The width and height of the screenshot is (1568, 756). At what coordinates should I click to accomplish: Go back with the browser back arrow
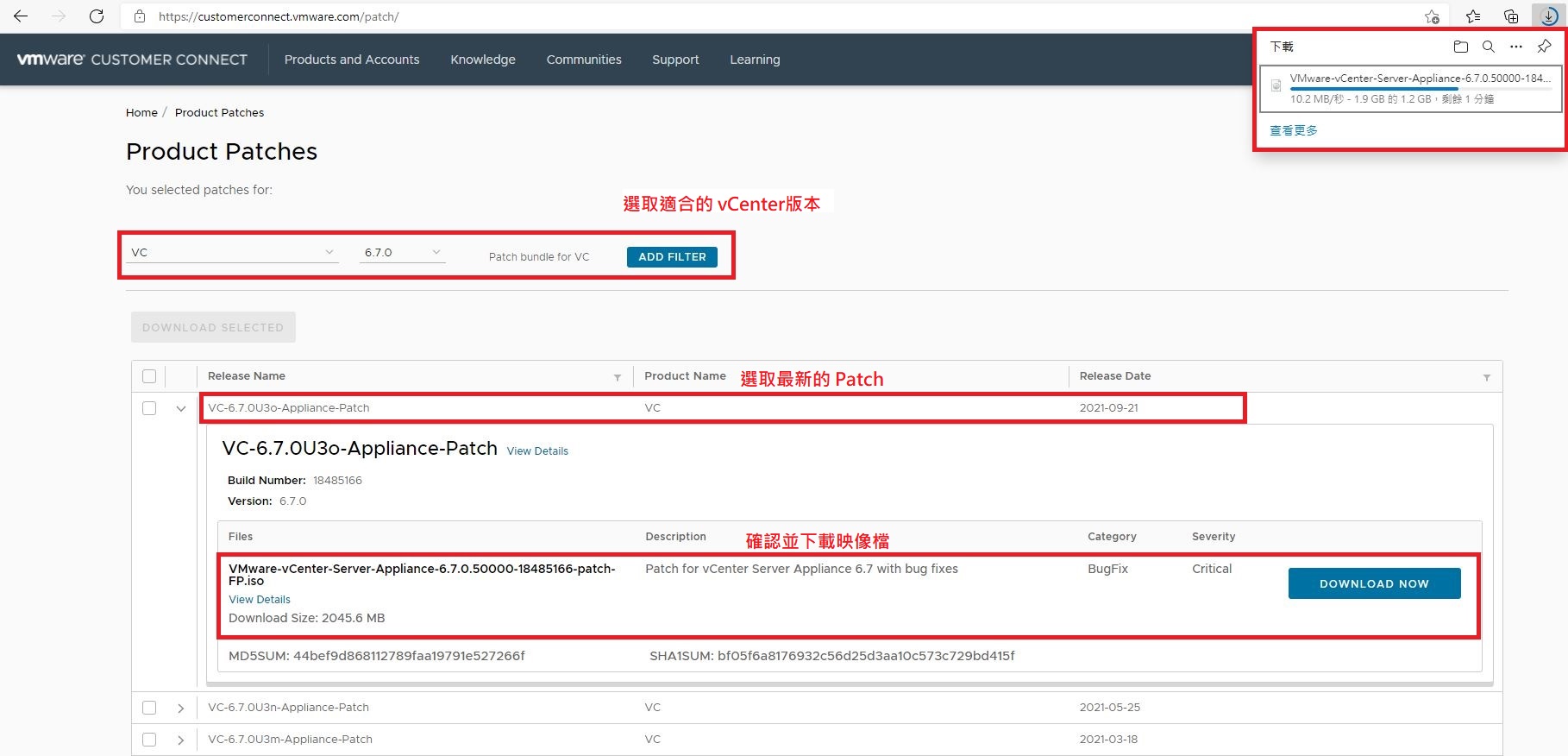[21, 16]
